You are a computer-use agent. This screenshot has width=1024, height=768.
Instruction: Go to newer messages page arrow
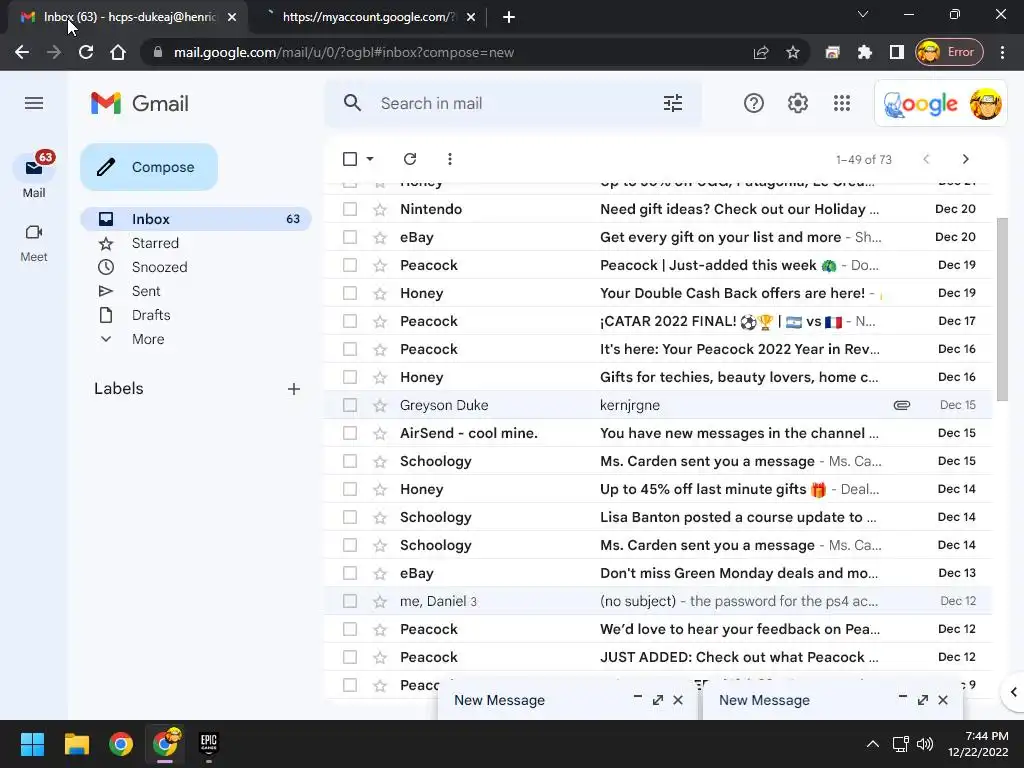click(925, 159)
